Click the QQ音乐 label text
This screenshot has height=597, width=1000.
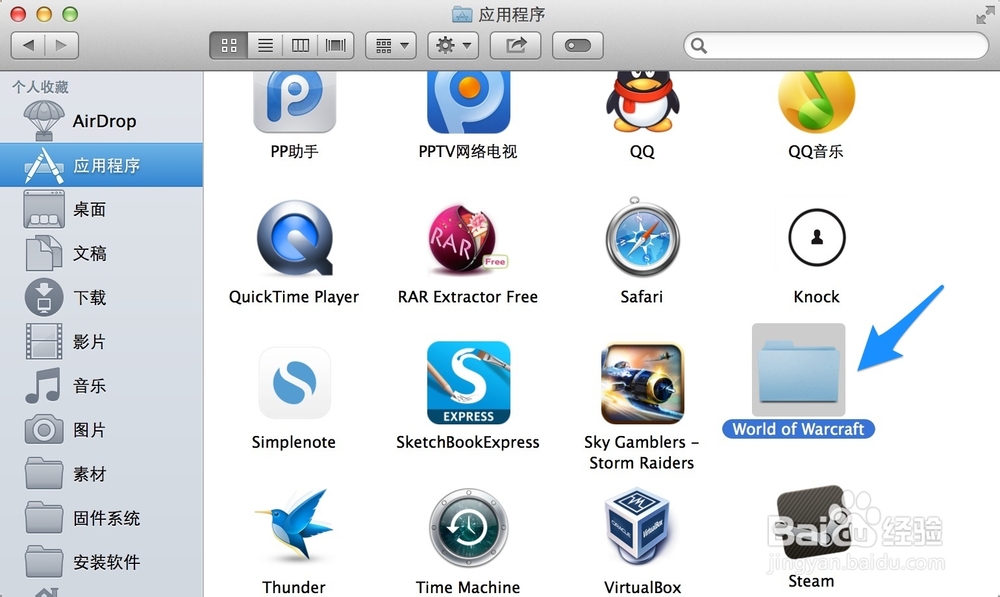point(816,152)
